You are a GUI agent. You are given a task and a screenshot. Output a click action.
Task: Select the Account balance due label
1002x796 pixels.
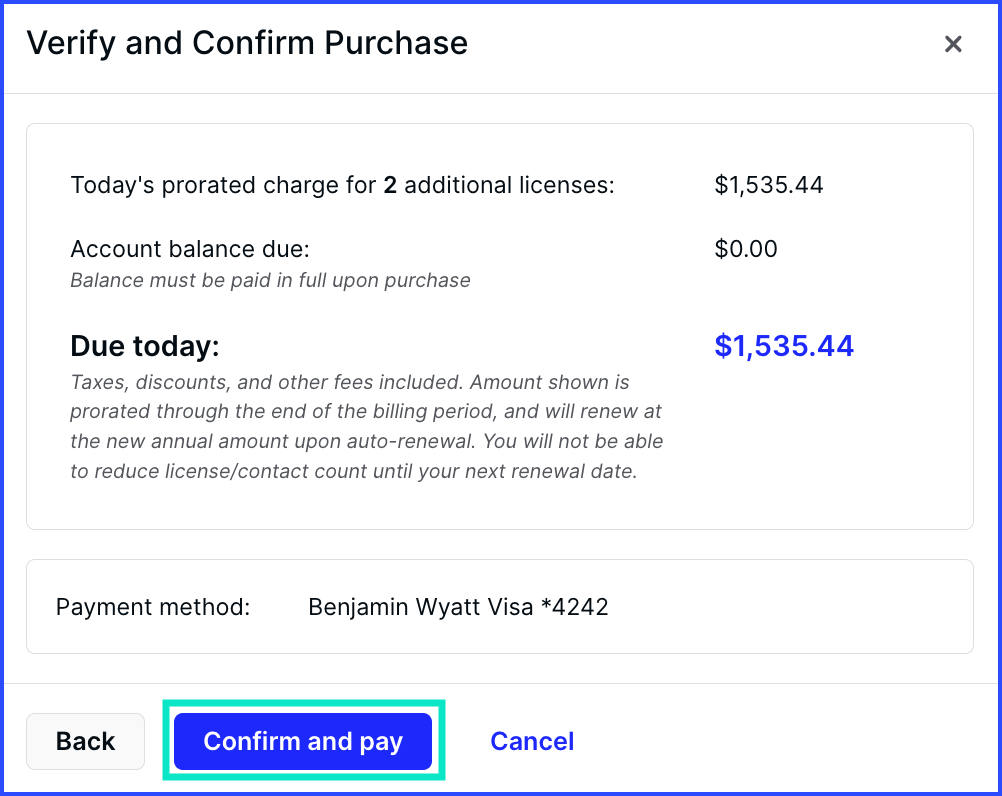click(x=190, y=249)
